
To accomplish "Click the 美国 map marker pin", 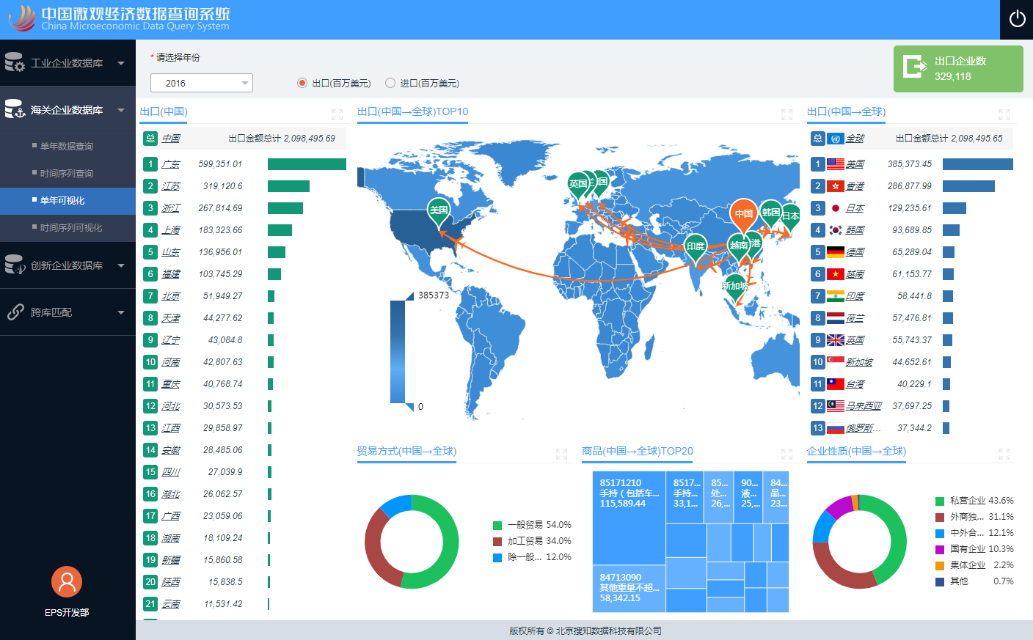I will click(x=438, y=210).
